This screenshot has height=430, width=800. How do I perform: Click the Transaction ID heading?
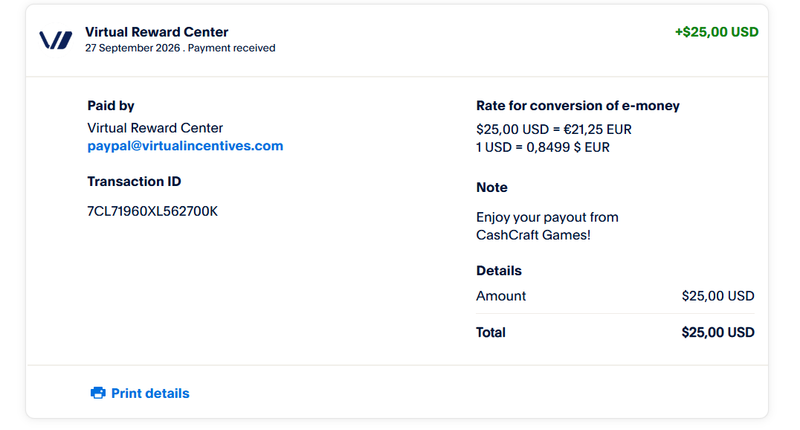coord(134,182)
